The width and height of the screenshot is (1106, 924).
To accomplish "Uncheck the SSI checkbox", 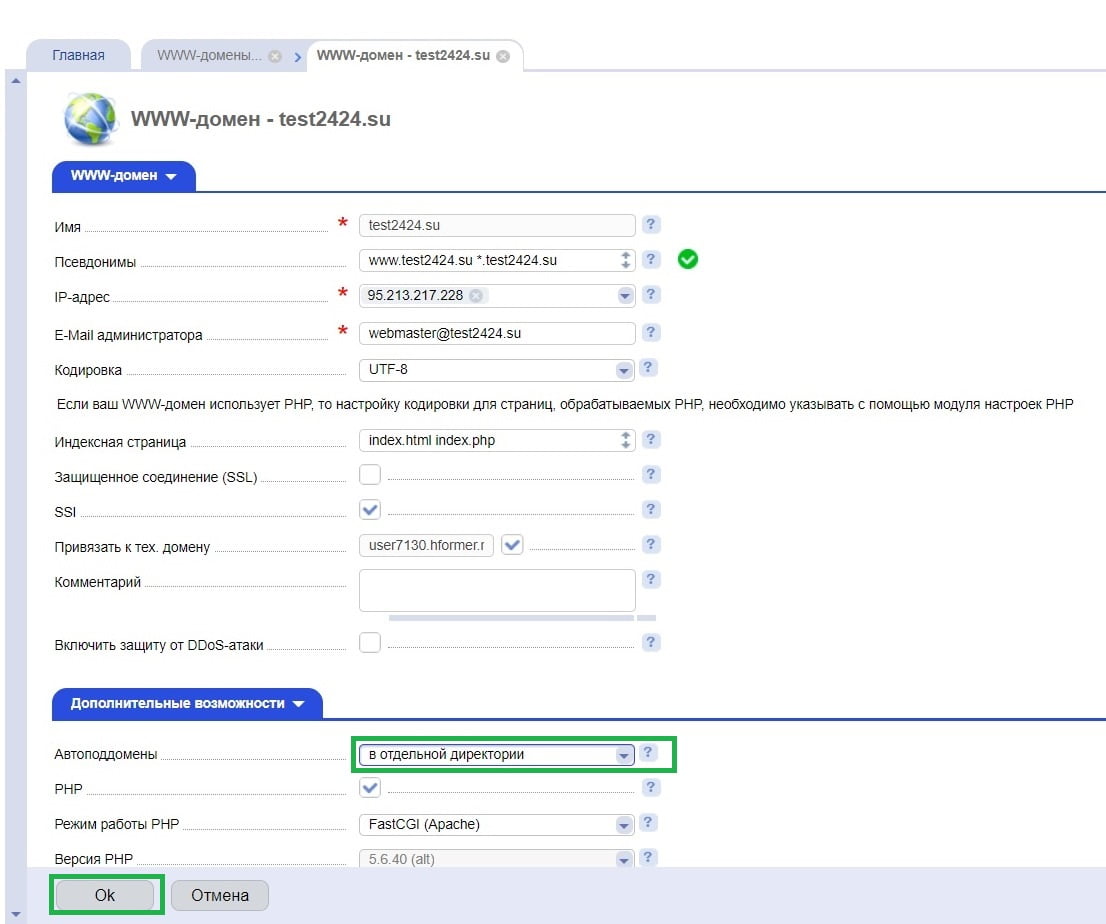I will pyautogui.click(x=370, y=510).
